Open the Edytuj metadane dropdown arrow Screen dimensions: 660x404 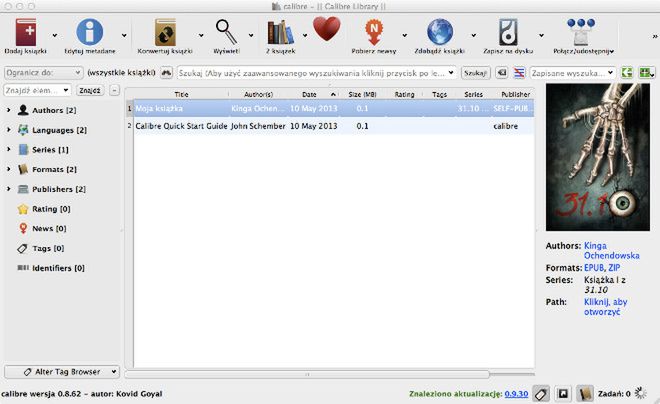pyautogui.click(x=124, y=36)
